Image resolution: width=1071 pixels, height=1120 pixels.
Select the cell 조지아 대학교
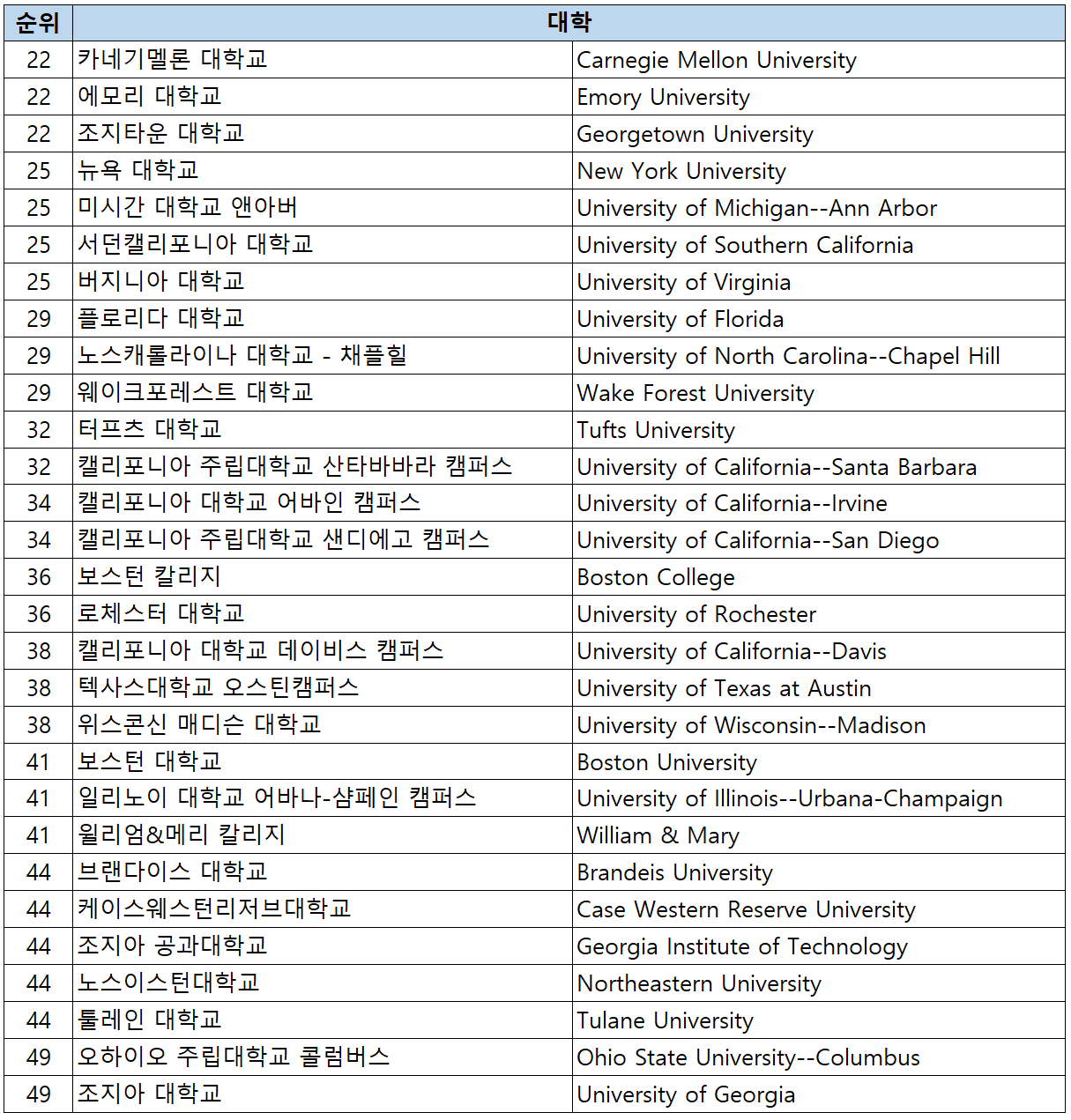[323, 1094]
